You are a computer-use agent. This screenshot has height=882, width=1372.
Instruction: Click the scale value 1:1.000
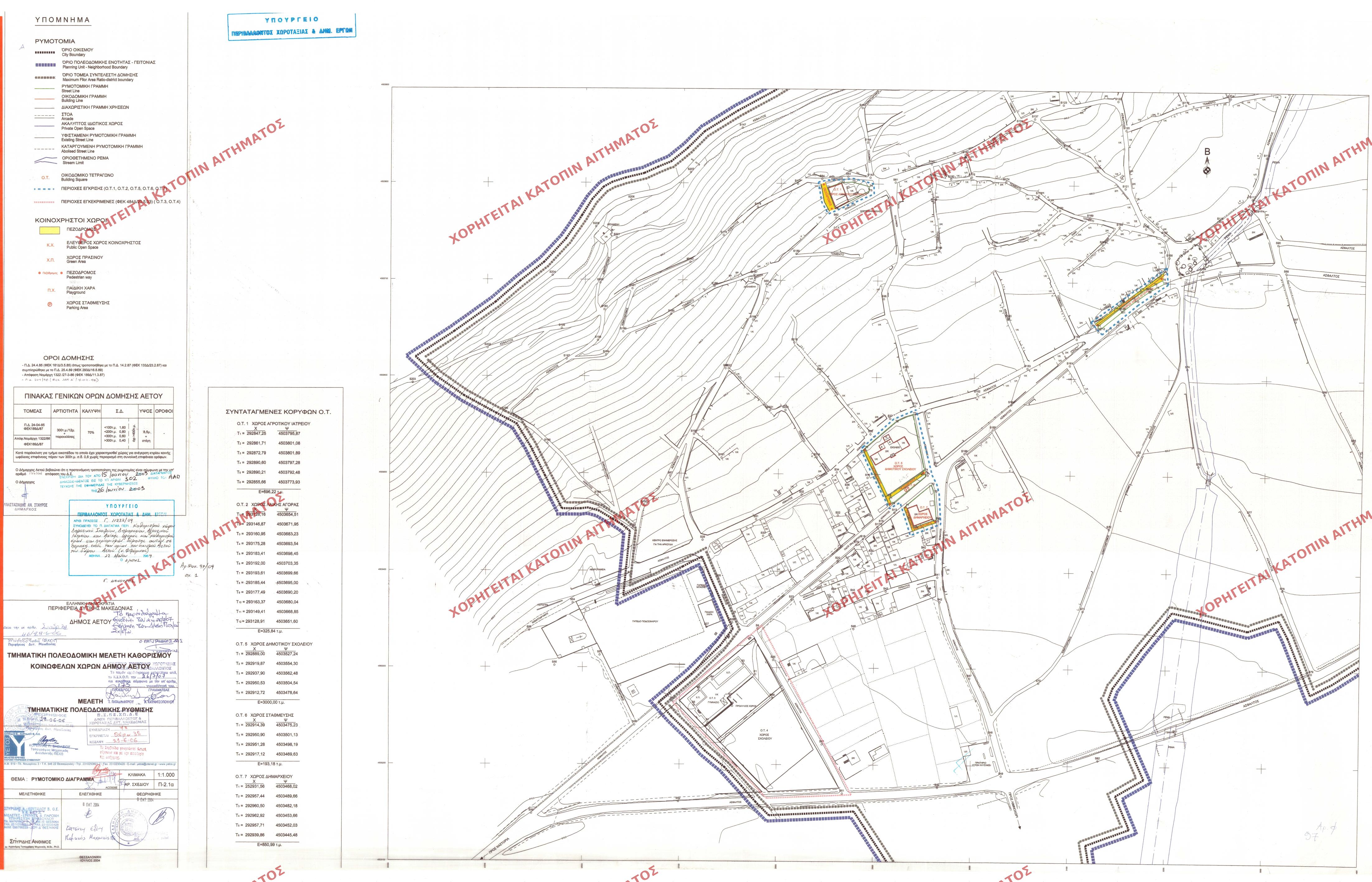[166, 775]
